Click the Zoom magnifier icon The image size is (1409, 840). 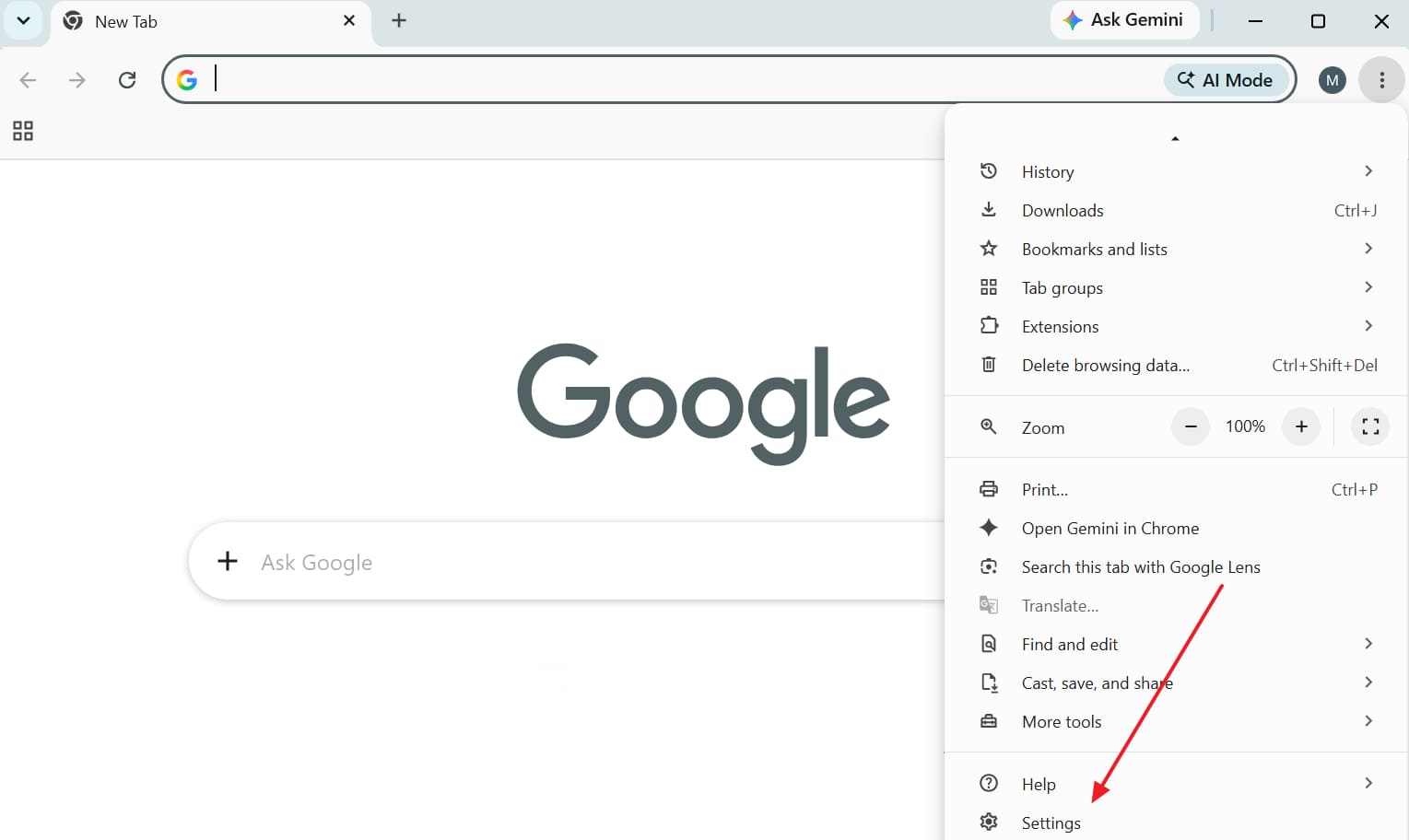point(989,426)
